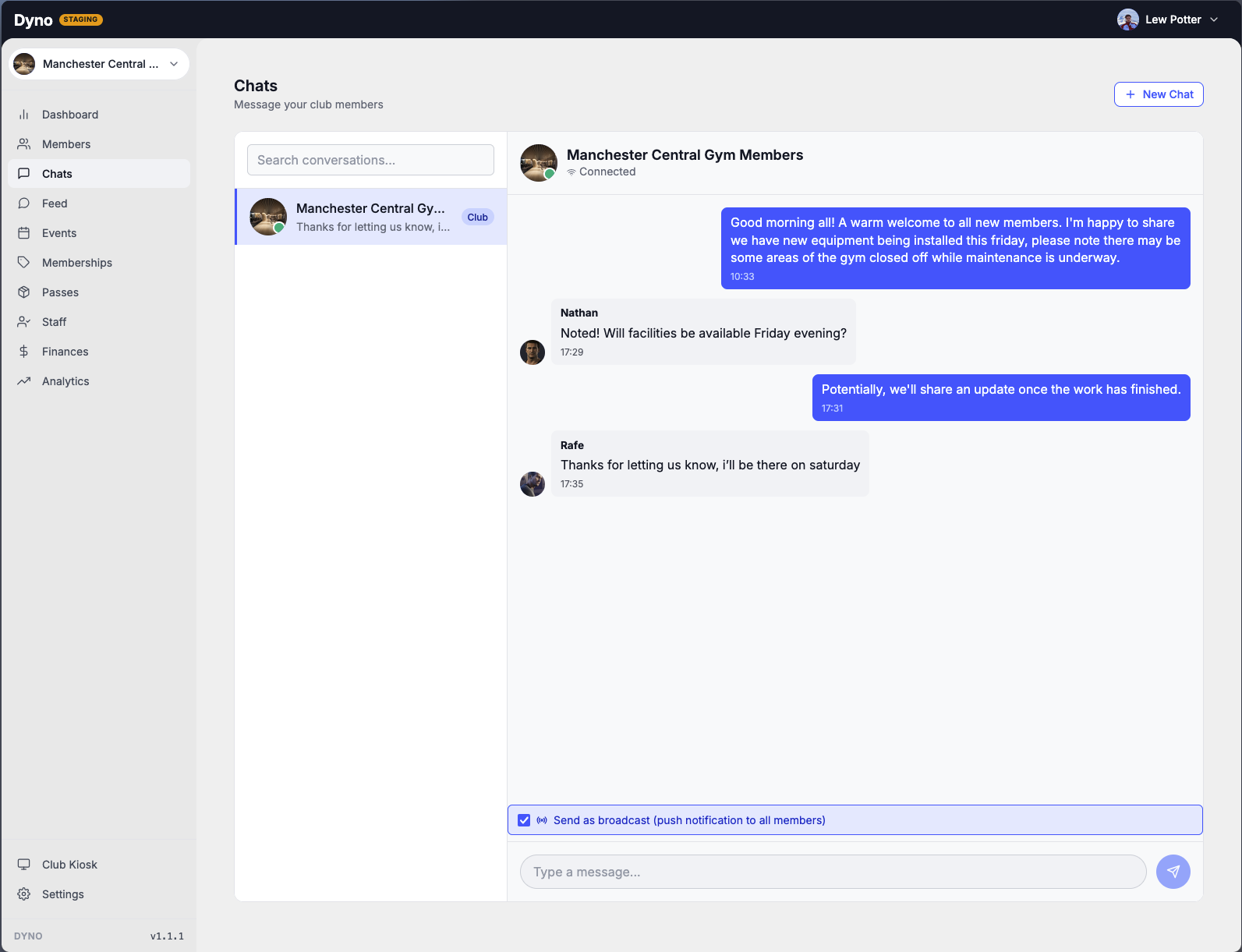1242x952 pixels.
Task: Uncheck Send as broadcast checkbox
Action: click(x=524, y=820)
